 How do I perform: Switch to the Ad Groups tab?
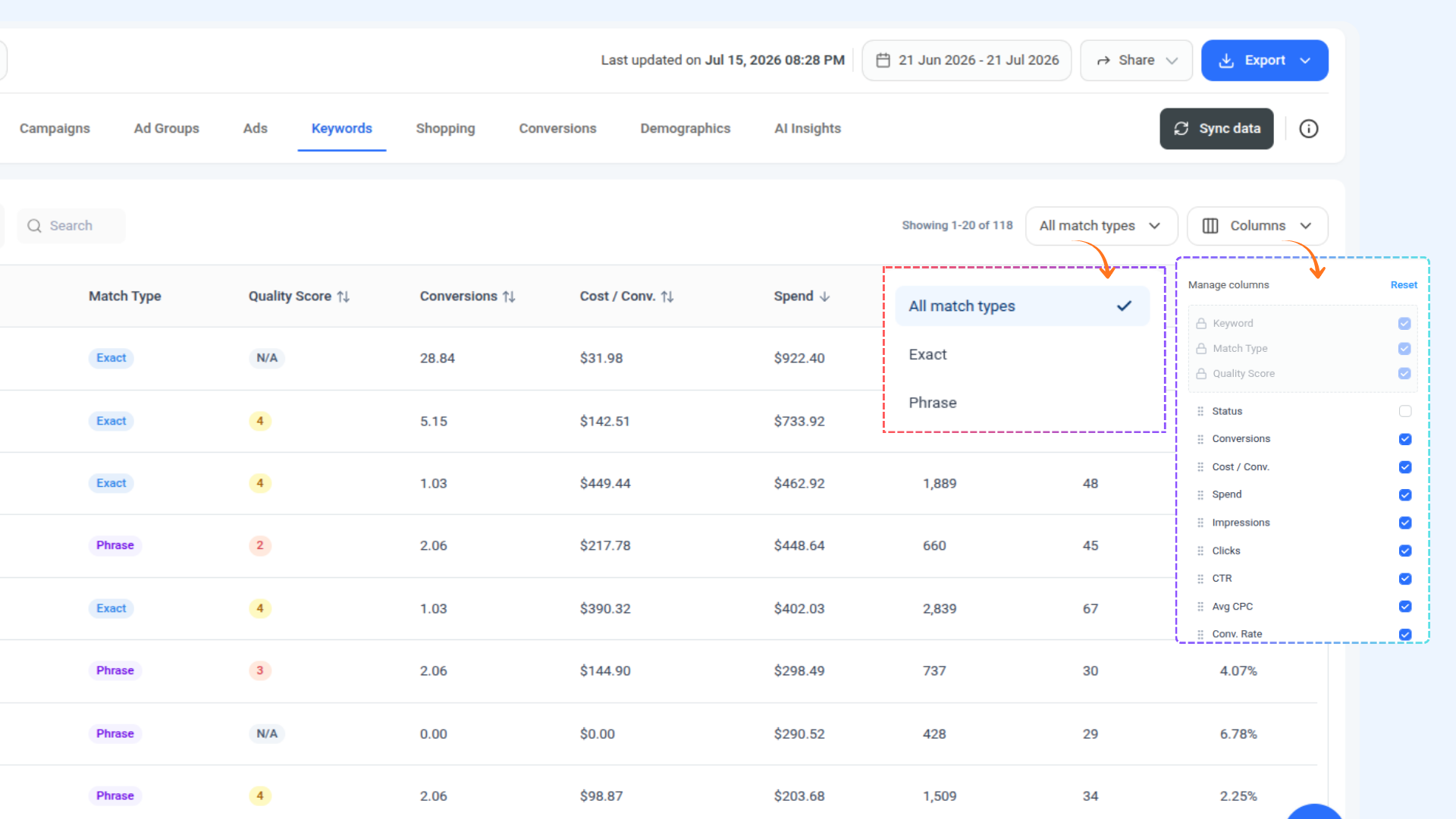pyautogui.click(x=167, y=128)
